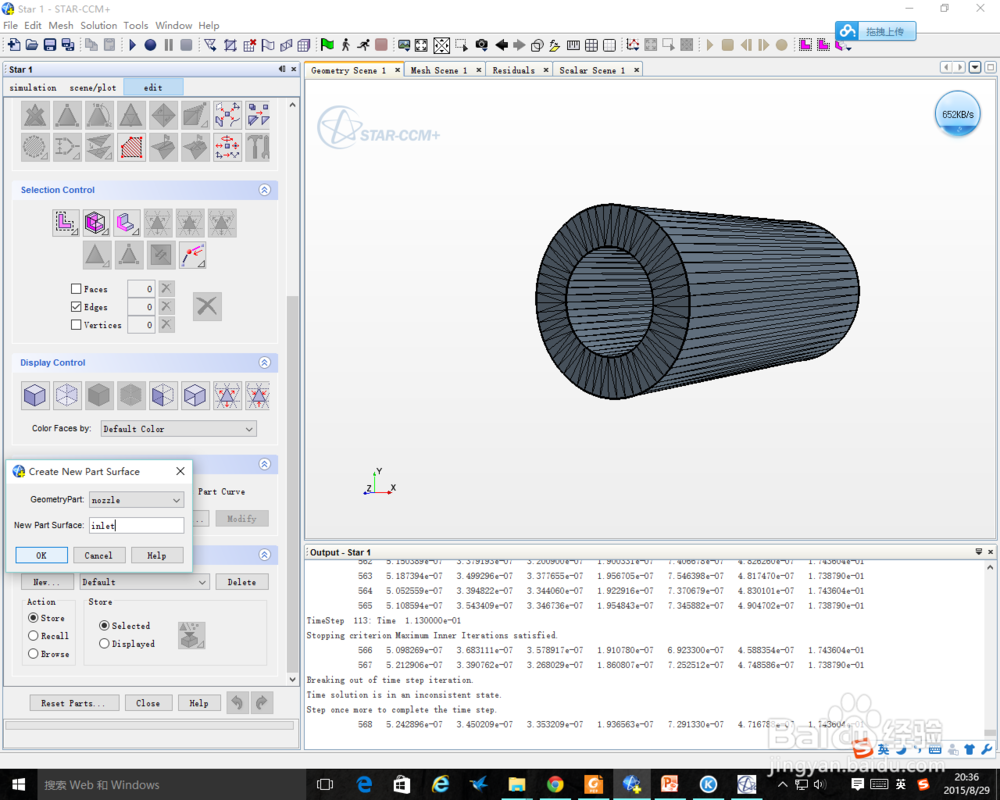Click the Reset View expand-arrows icon
Viewport: 1000px width, 800px height.
coord(421,45)
